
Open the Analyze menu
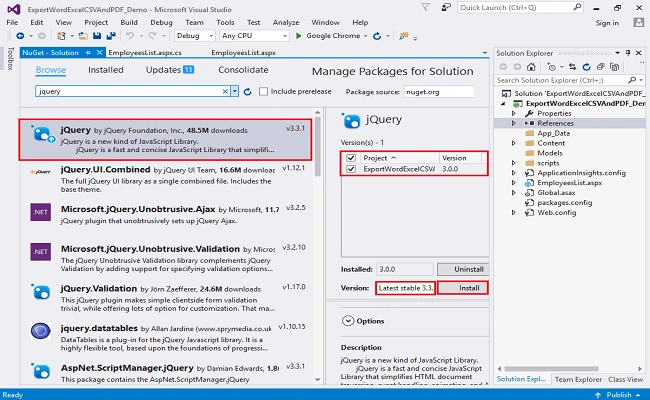tap(286, 22)
